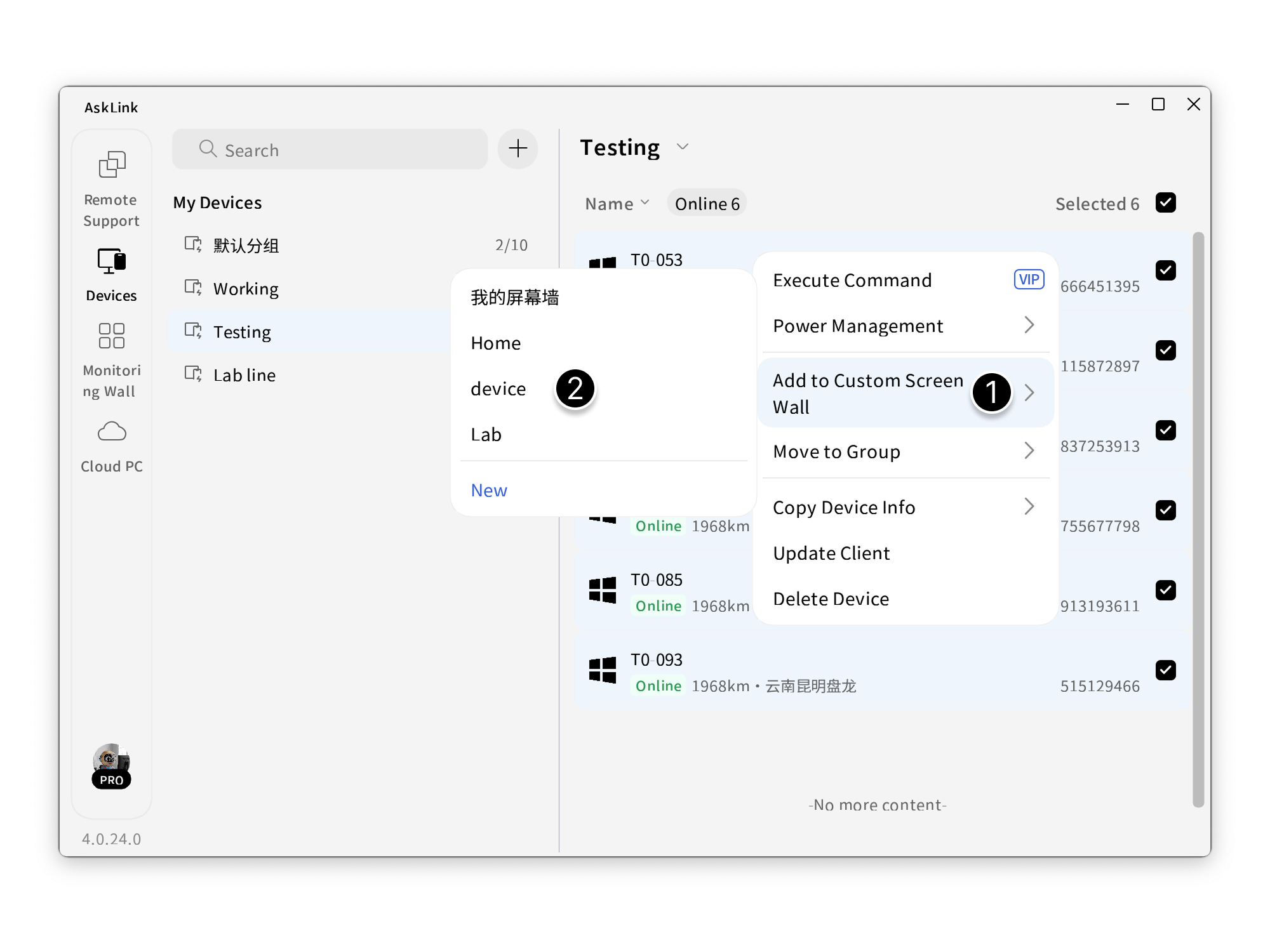Click the Search input field
The image size is (1270, 952).
(x=330, y=150)
